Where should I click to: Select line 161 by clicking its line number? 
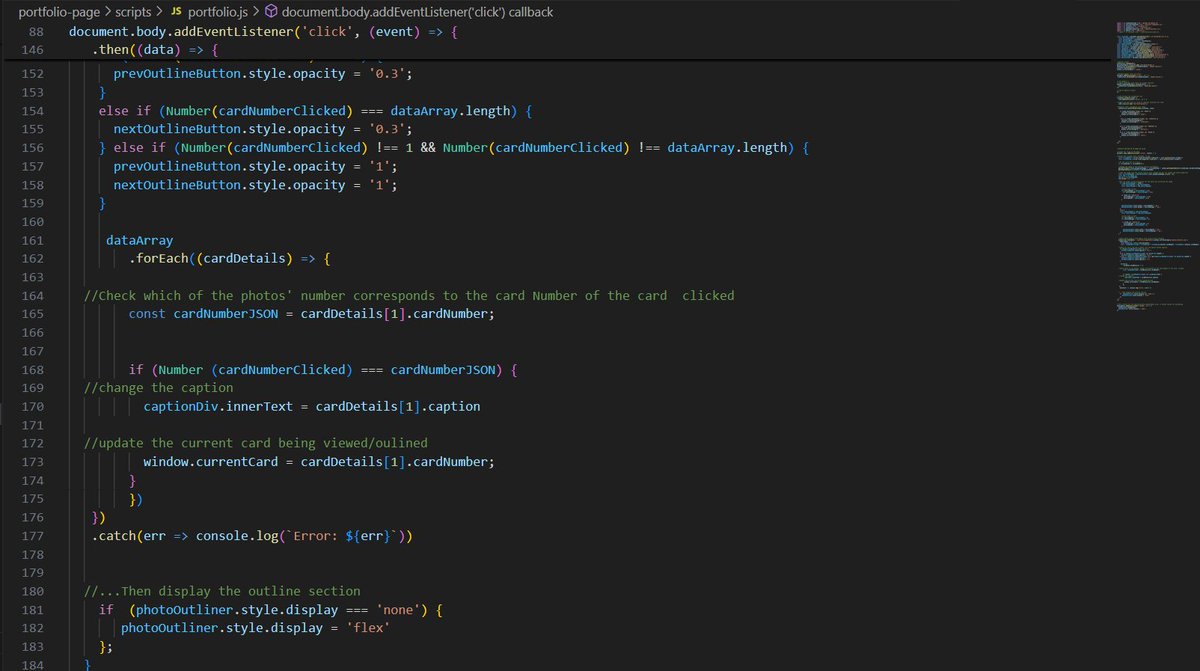click(x=32, y=240)
